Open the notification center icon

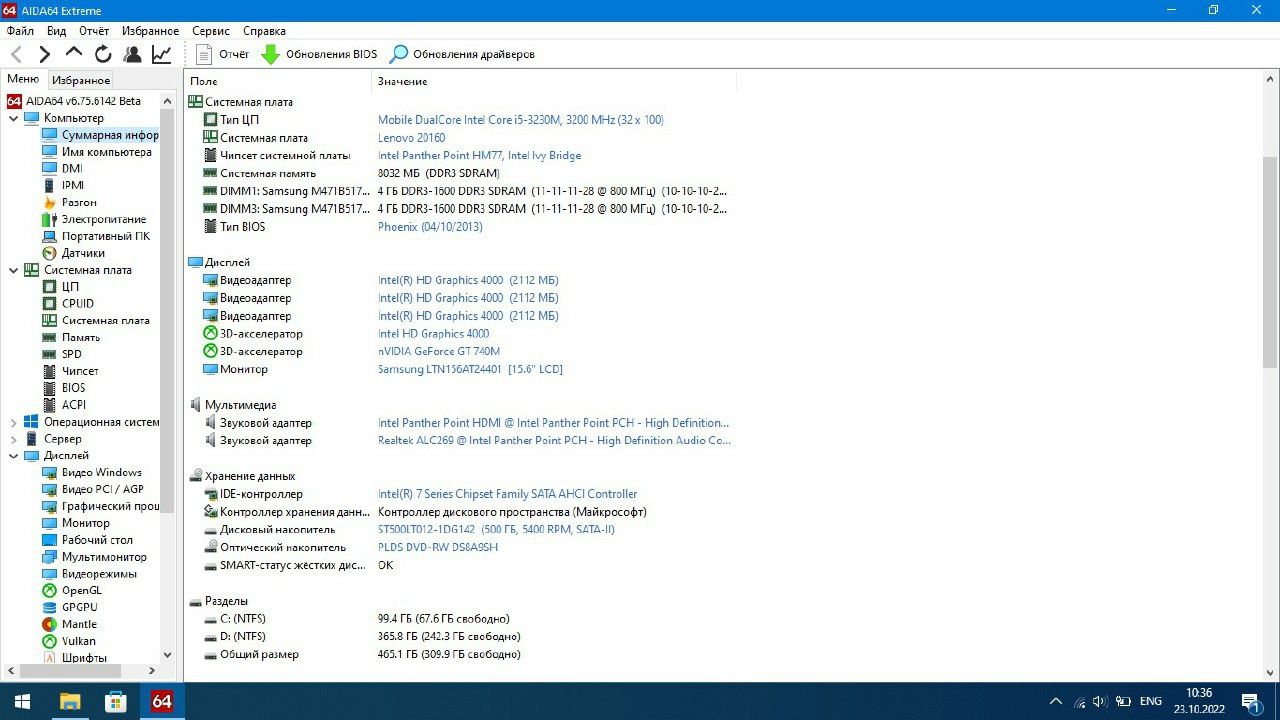tap(1250, 702)
